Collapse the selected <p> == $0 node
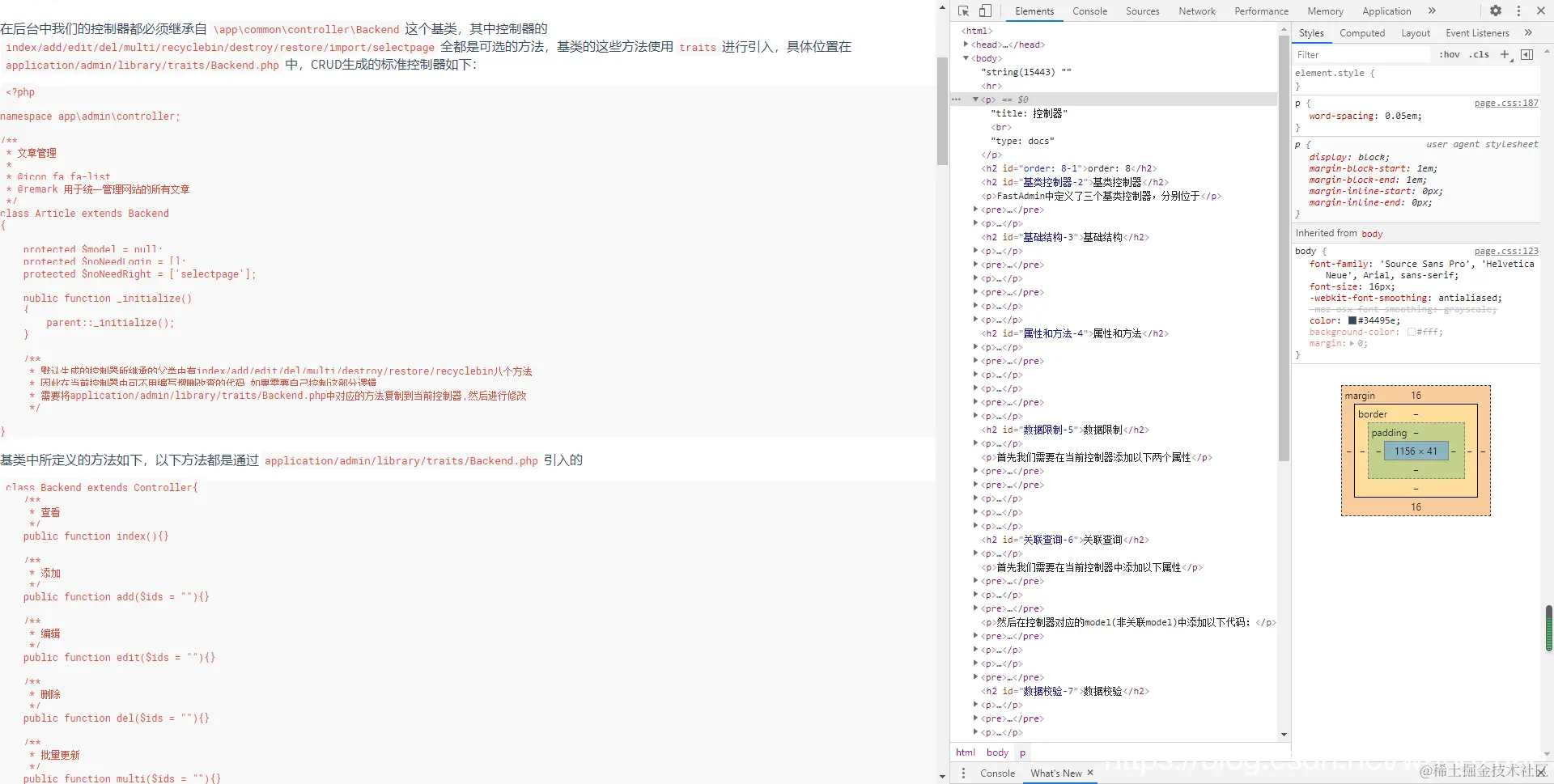 (976, 100)
